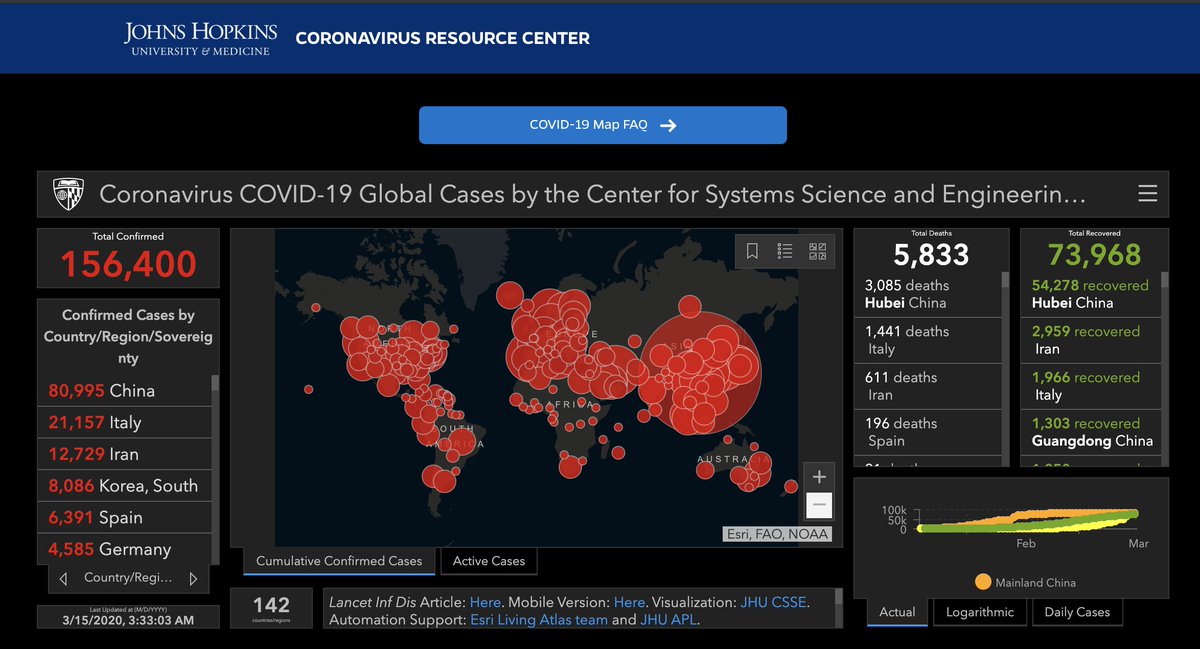Screen dimensions: 1200x649
Task: Click the COVID-19 Map FAQ button
Action: (x=602, y=125)
